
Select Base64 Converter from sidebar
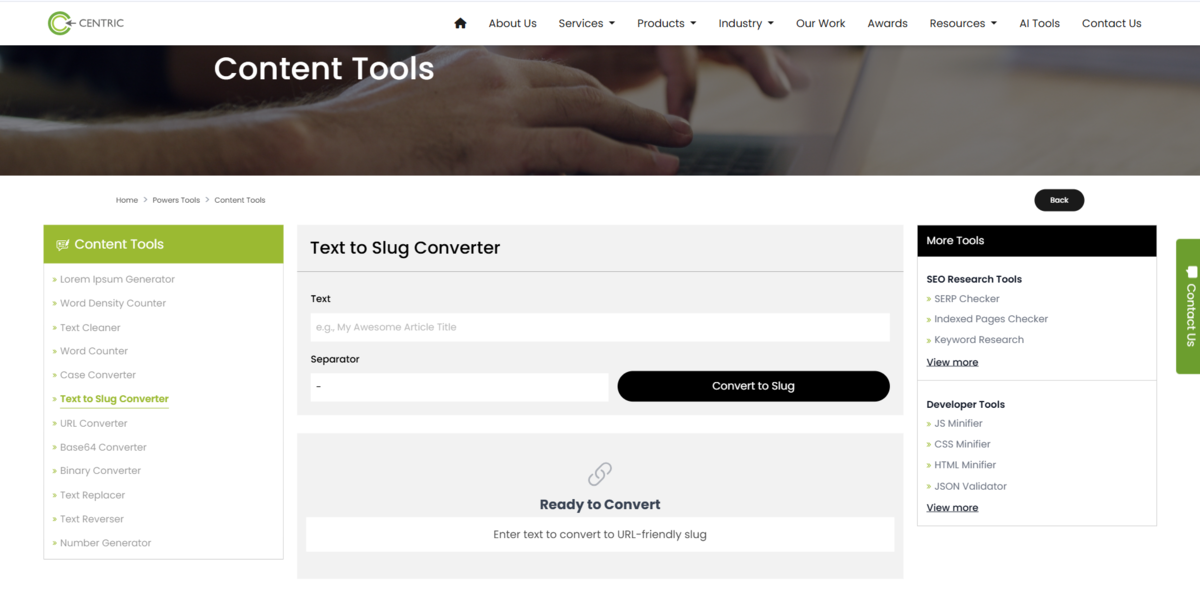tap(103, 447)
